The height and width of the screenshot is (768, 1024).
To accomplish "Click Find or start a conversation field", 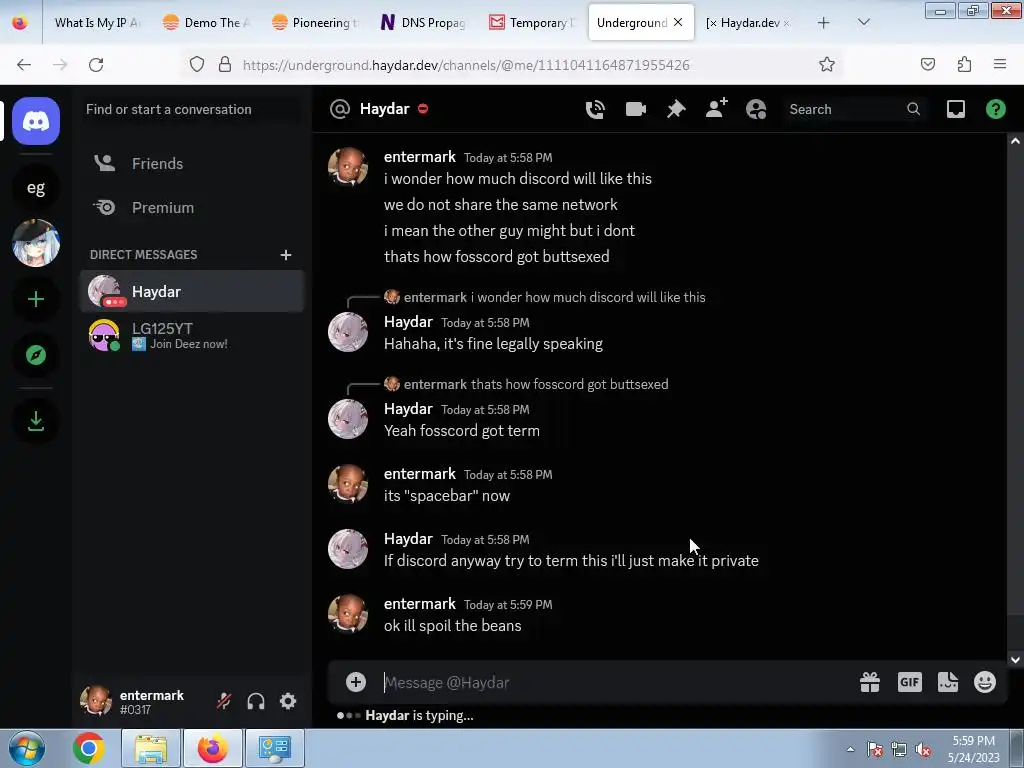I will 192,109.
